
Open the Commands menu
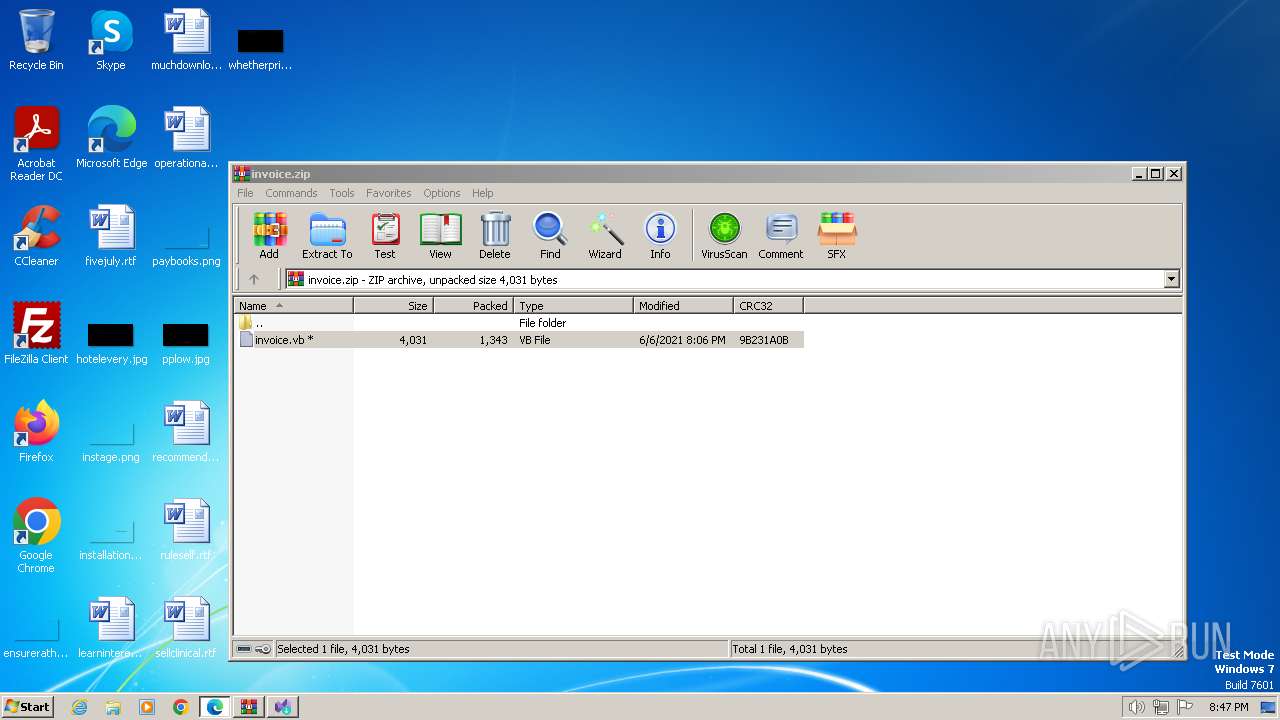click(x=291, y=193)
